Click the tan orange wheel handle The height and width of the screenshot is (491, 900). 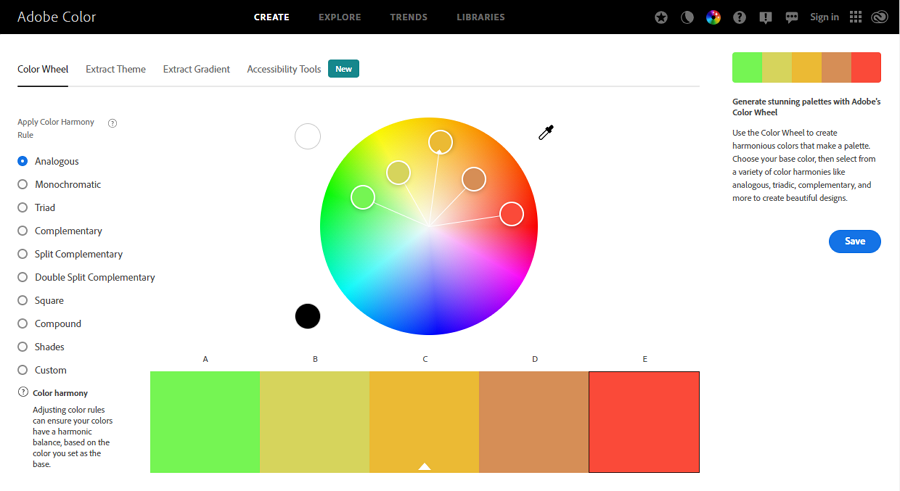[x=474, y=179]
